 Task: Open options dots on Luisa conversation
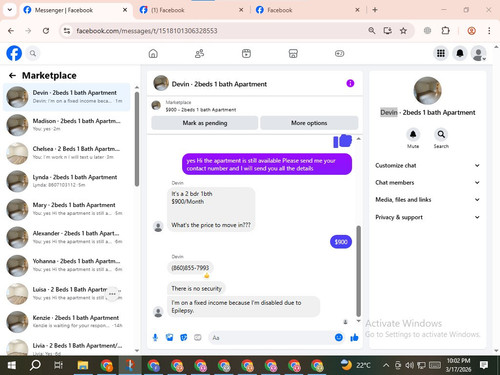point(112,294)
